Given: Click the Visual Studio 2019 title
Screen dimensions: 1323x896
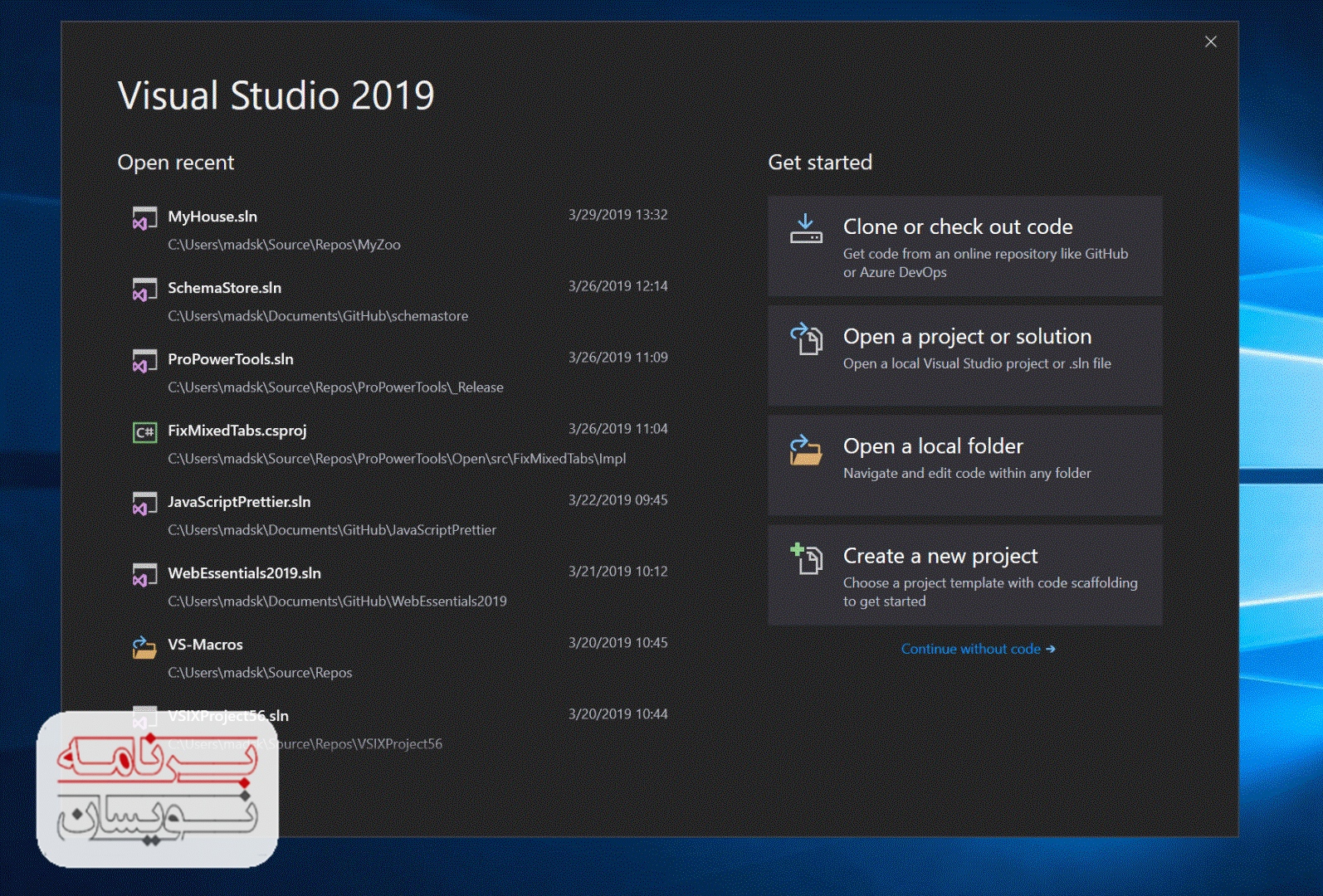Looking at the screenshot, I should (x=276, y=95).
